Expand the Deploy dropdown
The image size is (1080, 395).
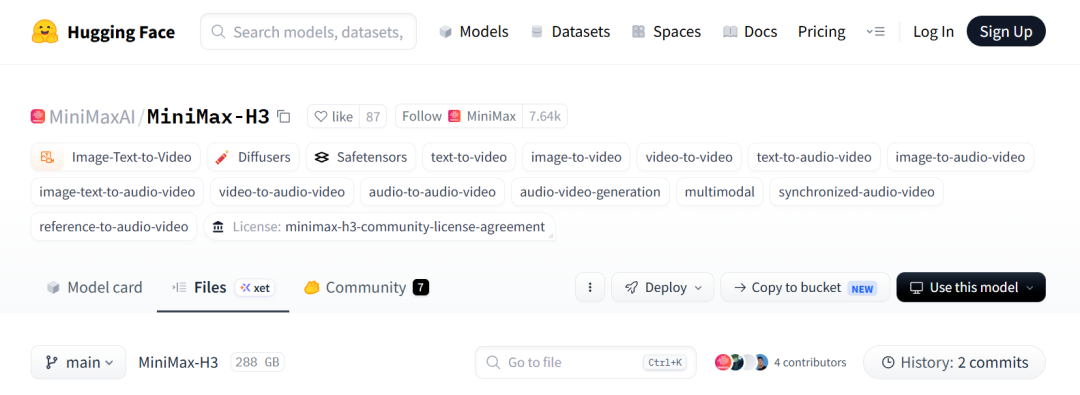point(663,287)
